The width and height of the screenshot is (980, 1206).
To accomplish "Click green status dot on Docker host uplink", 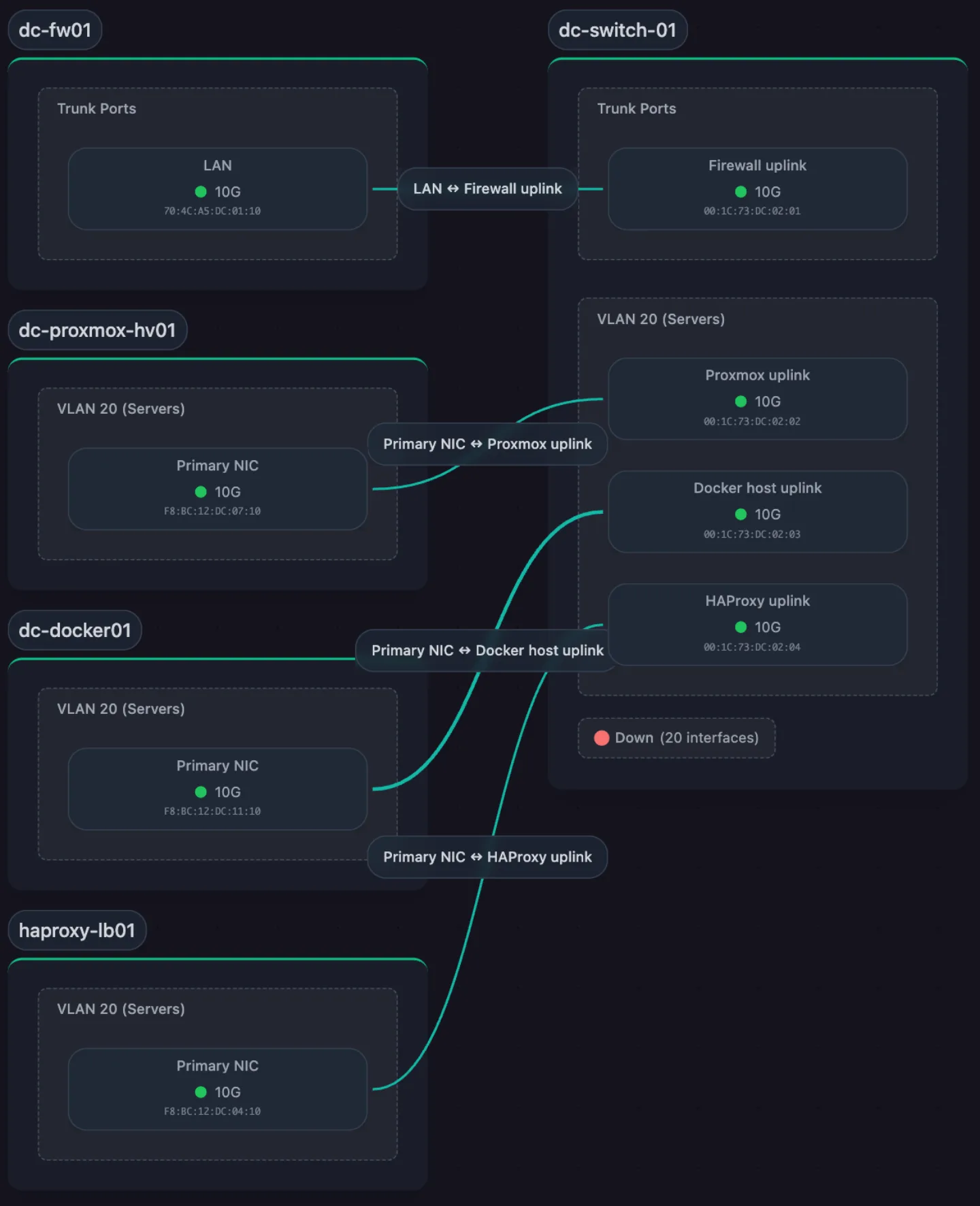I will 740,515.
